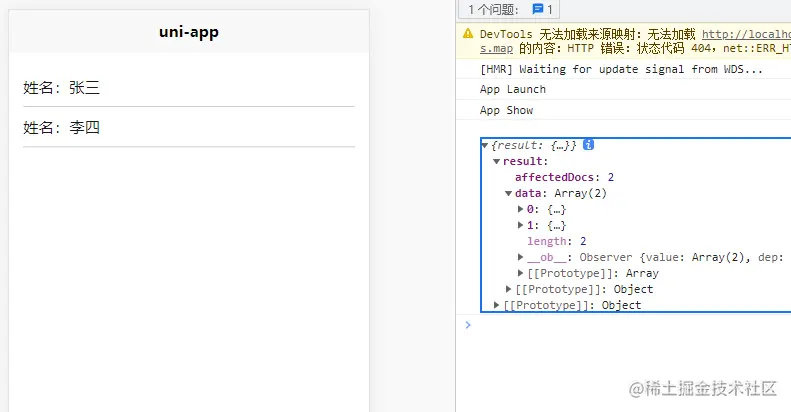This screenshot has height=412, width=791.
Task: Expand array item 0: {…}
Action: coord(520,209)
